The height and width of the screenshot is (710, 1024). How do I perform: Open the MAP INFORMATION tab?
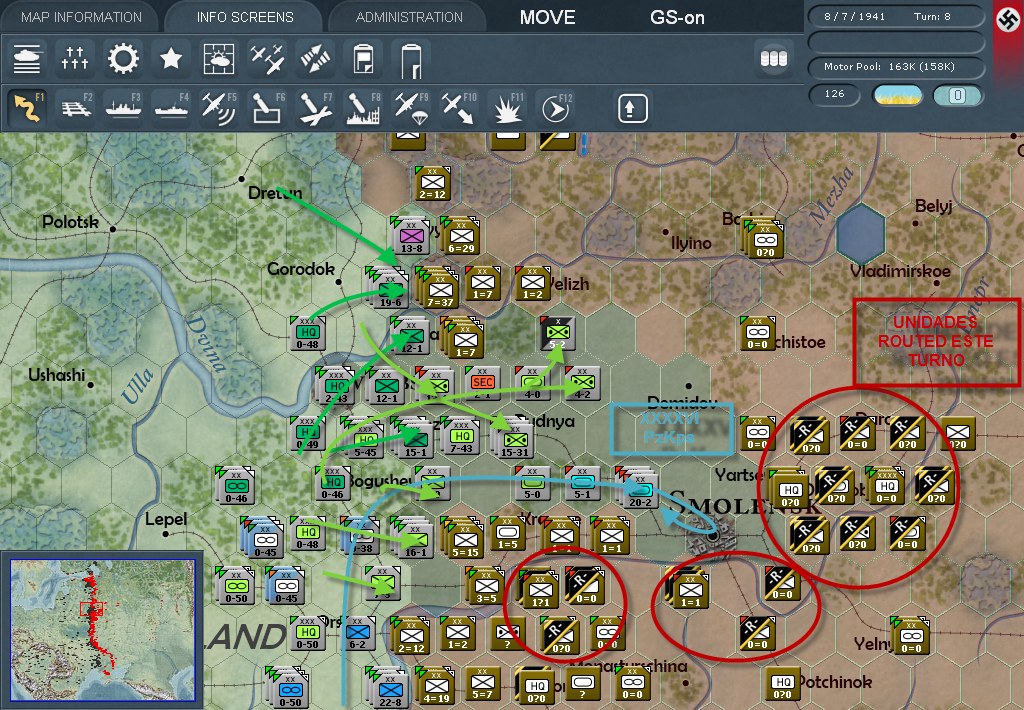(81, 17)
